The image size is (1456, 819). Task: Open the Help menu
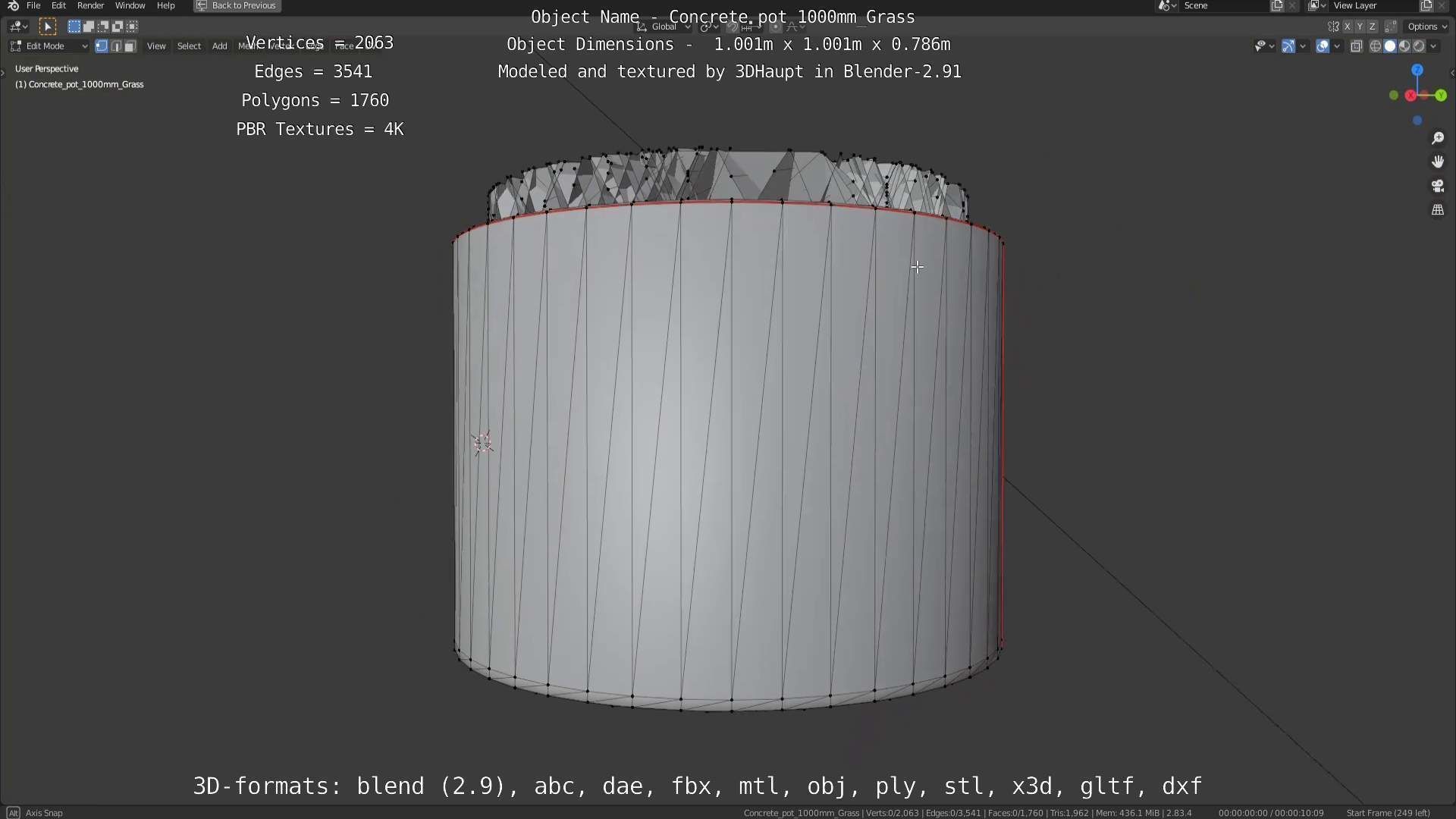pos(165,5)
